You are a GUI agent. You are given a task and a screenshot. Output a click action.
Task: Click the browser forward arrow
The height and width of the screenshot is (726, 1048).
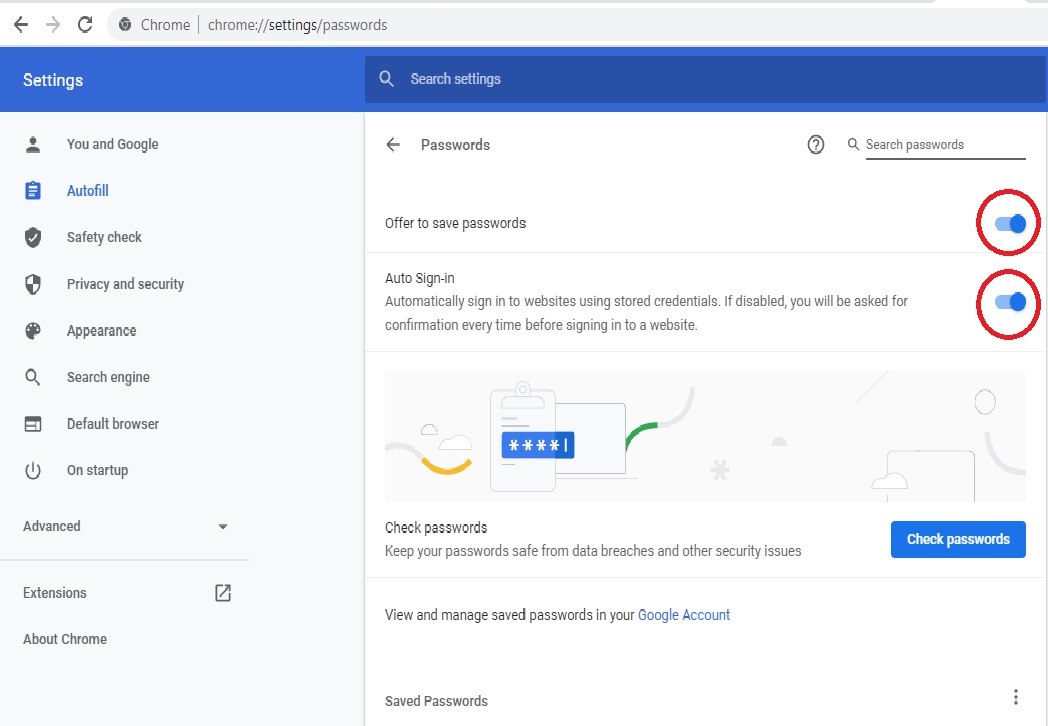(53, 25)
